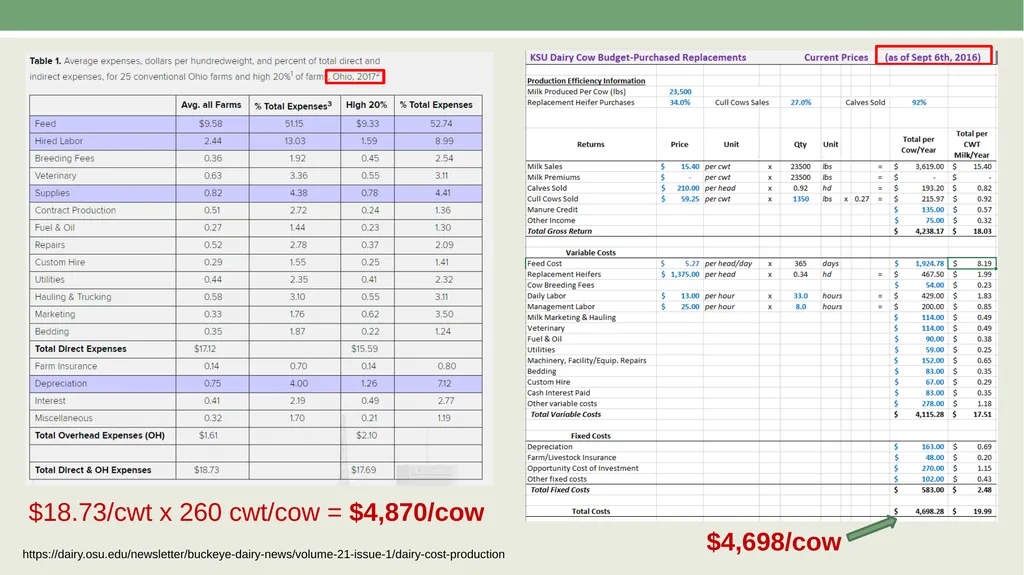The height and width of the screenshot is (575, 1024).
Task: Select the Miscellaneous row label
Action: [x=63, y=418]
